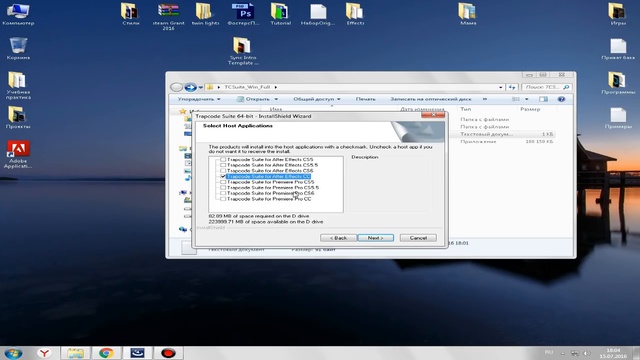Viewport: 640px width, 360px height.
Task: Uncheck Trapcode Suite for After Effects CC
Action: [223, 176]
